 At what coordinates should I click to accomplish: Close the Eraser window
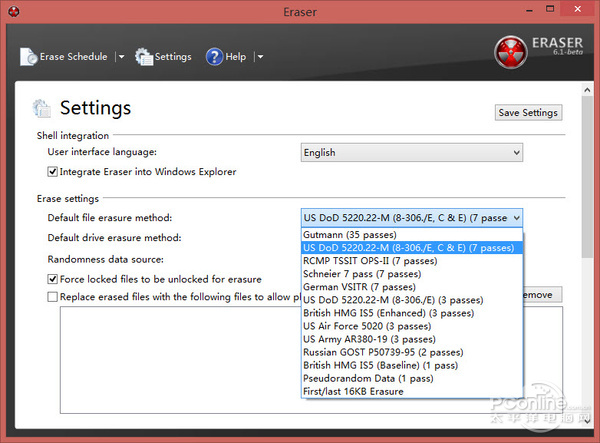point(577,9)
